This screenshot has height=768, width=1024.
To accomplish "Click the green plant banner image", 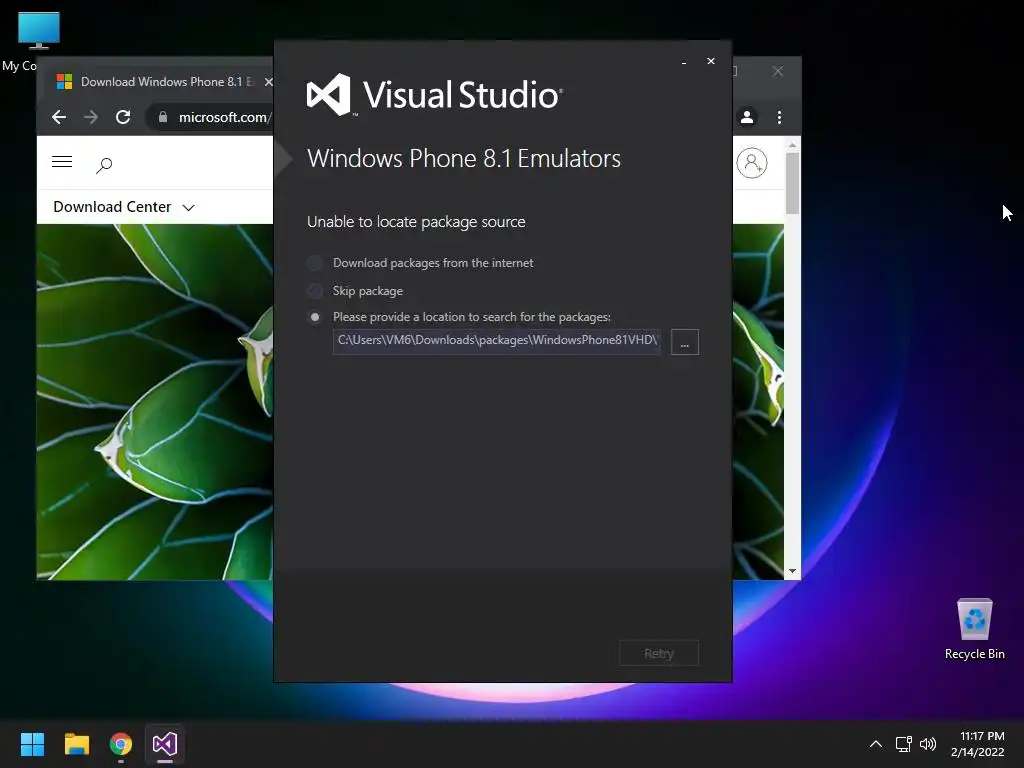I will point(155,402).
